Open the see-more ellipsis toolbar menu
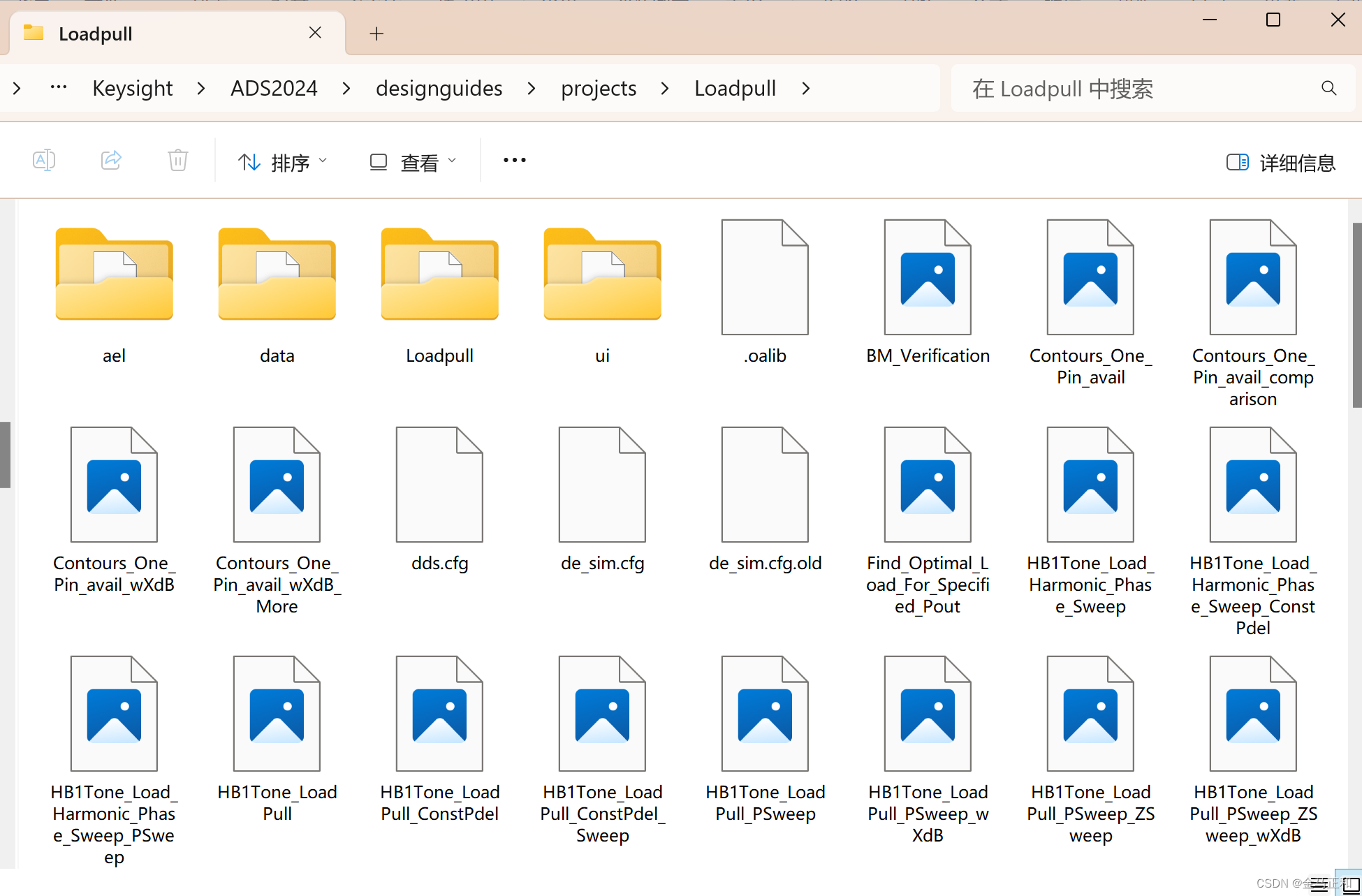The image size is (1362, 896). [515, 161]
